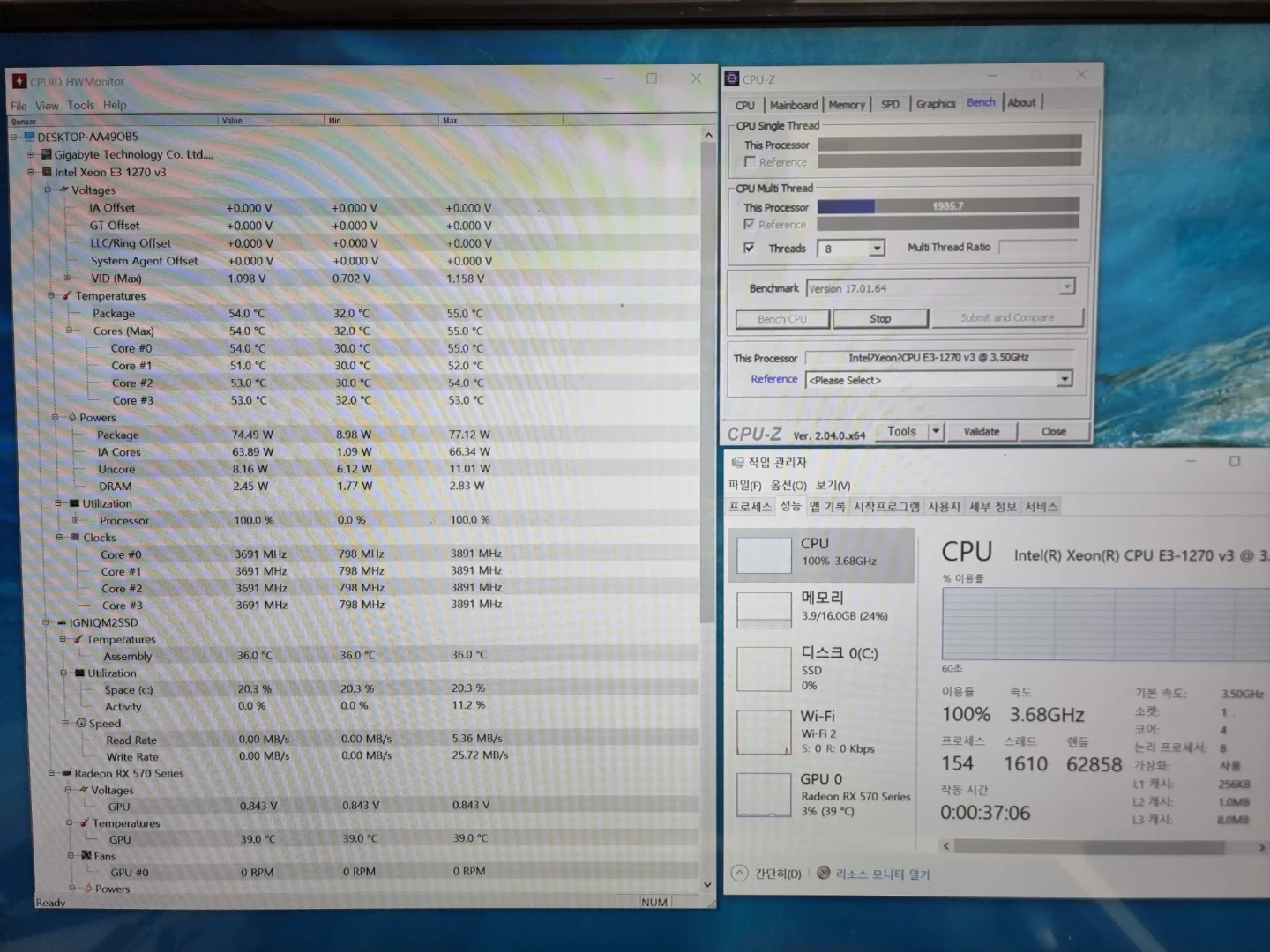Click the Bench CPU button
Image resolution: width=1270 pixels, height=952 pixels.
coord(781,318)
